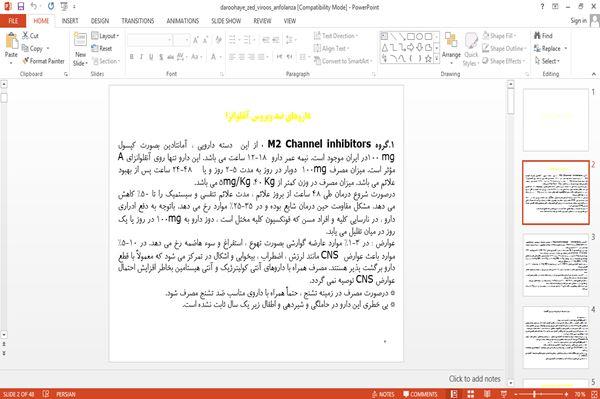Screen dimensions: 600x399
Task: Start Slide Show from status bar
Action: coord(504,394)
